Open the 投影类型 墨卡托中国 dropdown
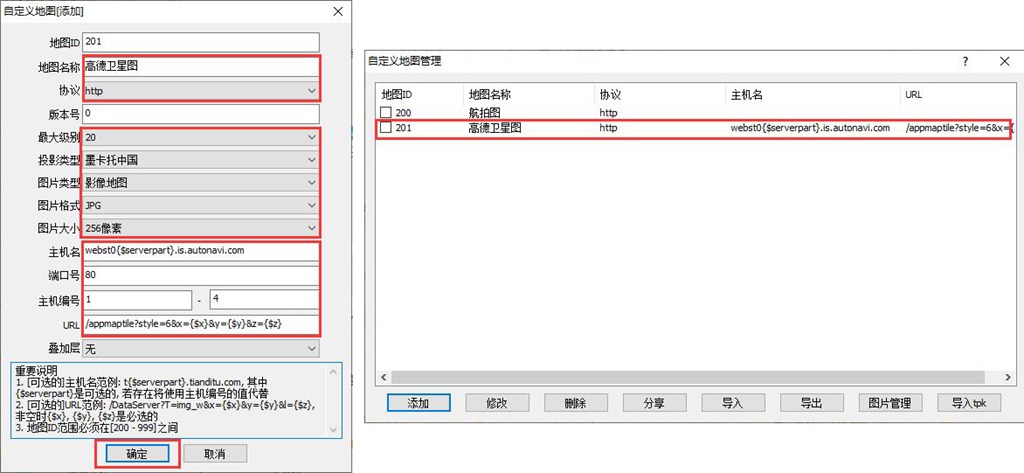 click(200, 160)
